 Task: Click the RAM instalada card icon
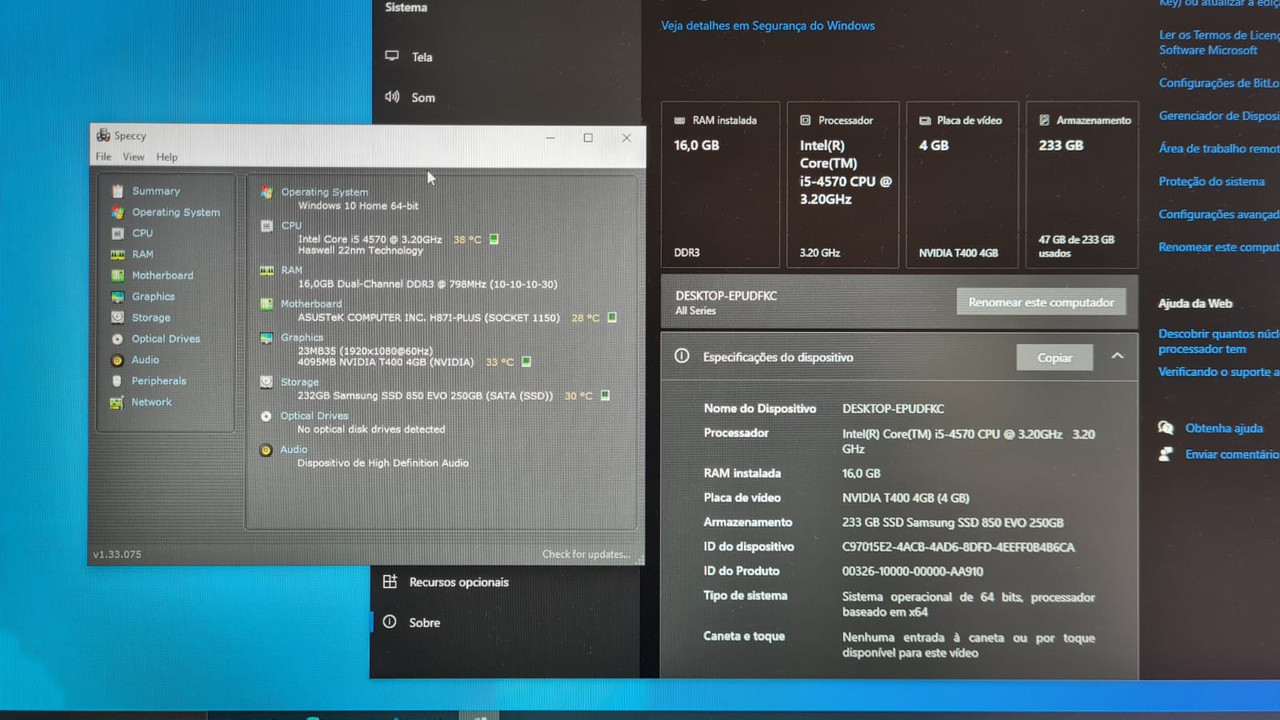pyautogui.click(x=680, y=120)
